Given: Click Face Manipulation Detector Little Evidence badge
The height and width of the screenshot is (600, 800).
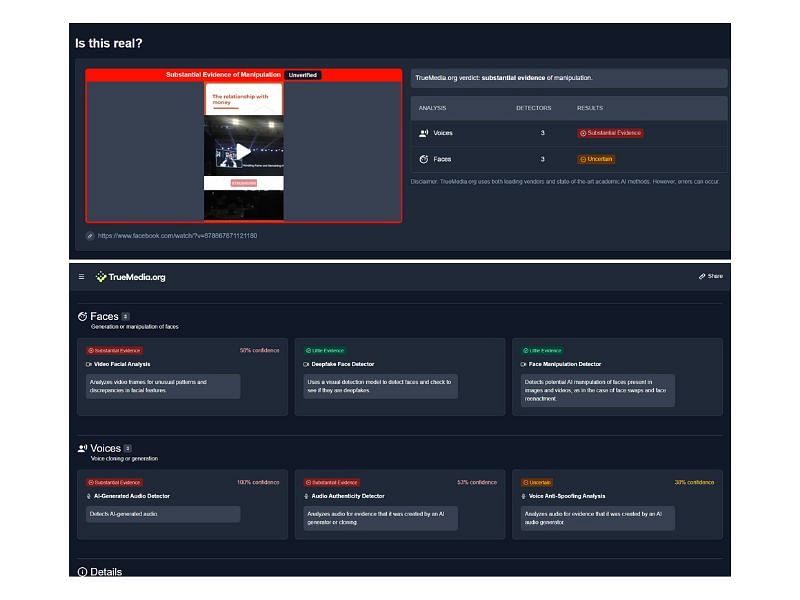Looking at the screenshot, I should pyautogui.click(x=542, y=351).
